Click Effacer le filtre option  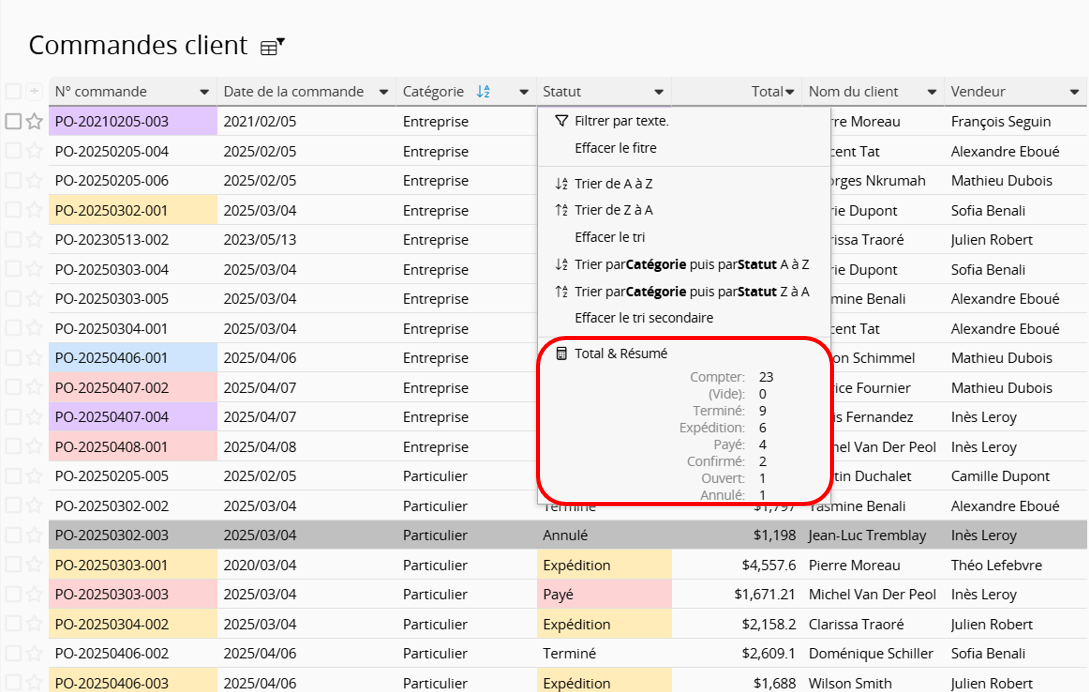point(615,148)
